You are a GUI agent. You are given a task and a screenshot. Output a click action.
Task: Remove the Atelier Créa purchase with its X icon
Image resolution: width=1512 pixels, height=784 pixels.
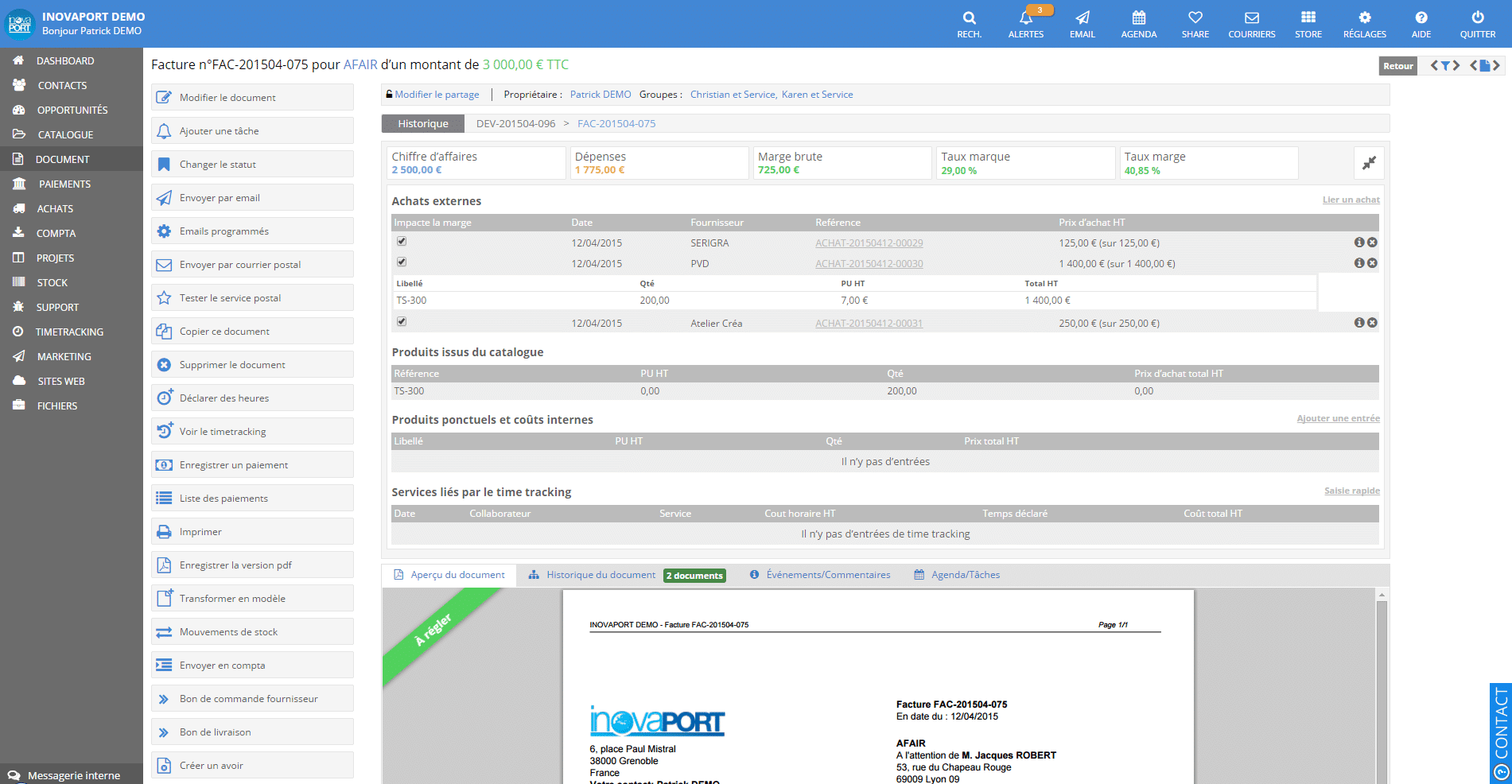point(1373,323)
